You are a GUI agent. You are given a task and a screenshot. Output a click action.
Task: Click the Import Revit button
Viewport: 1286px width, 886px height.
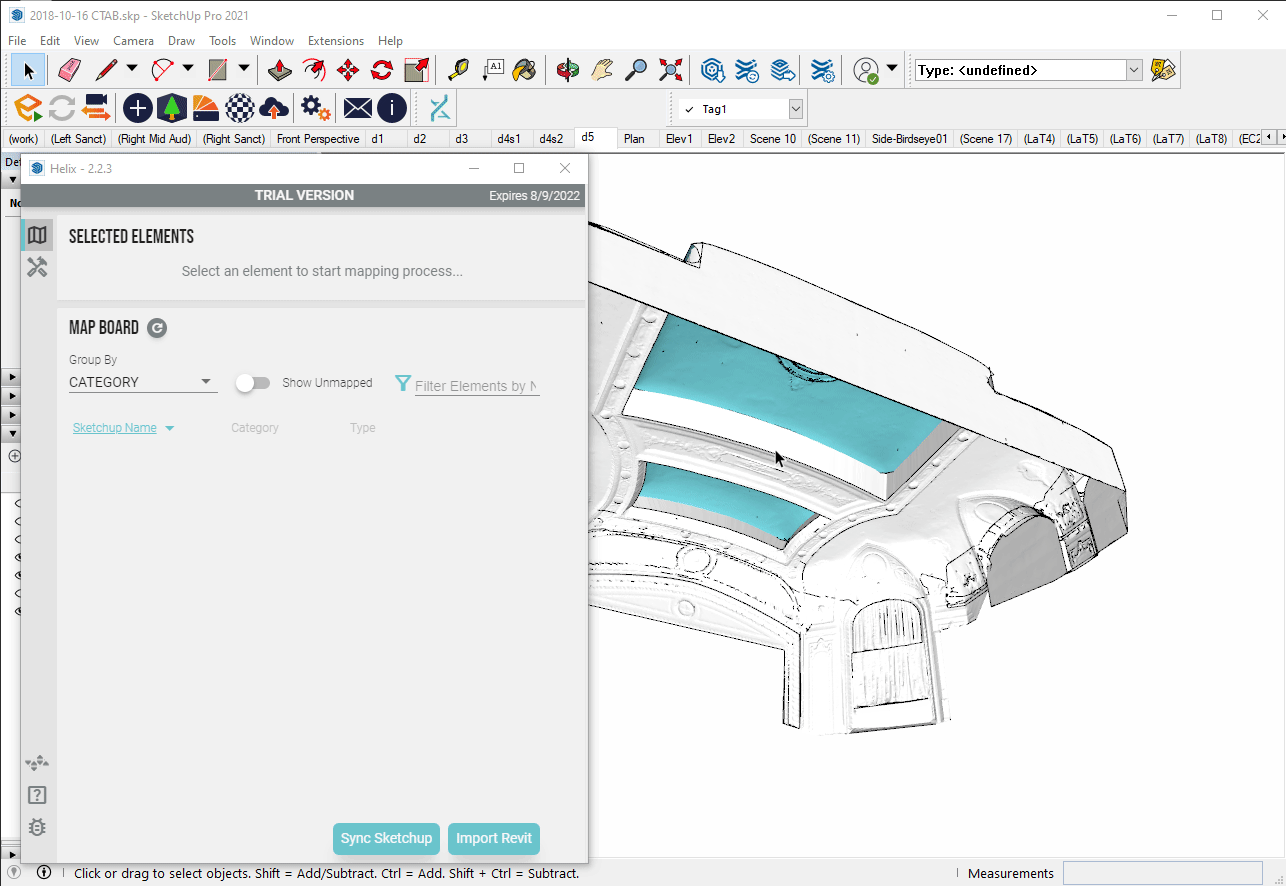[x=494, y=838]
